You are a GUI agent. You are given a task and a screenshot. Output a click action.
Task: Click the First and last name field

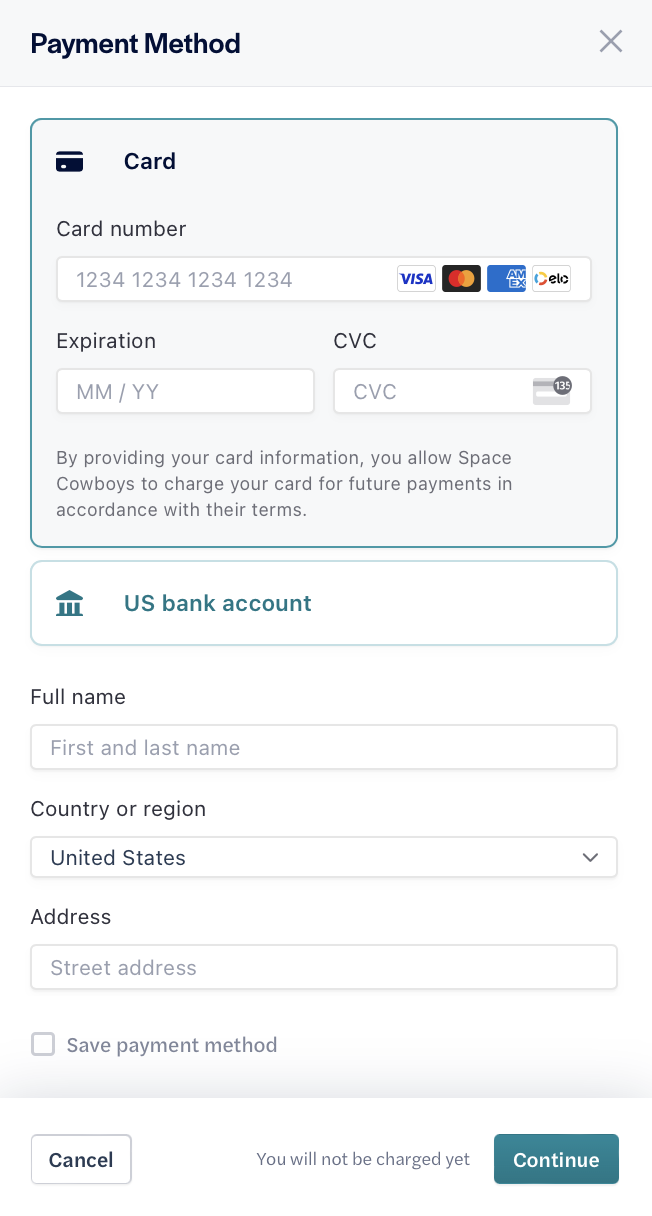click(x=324, y=747)
